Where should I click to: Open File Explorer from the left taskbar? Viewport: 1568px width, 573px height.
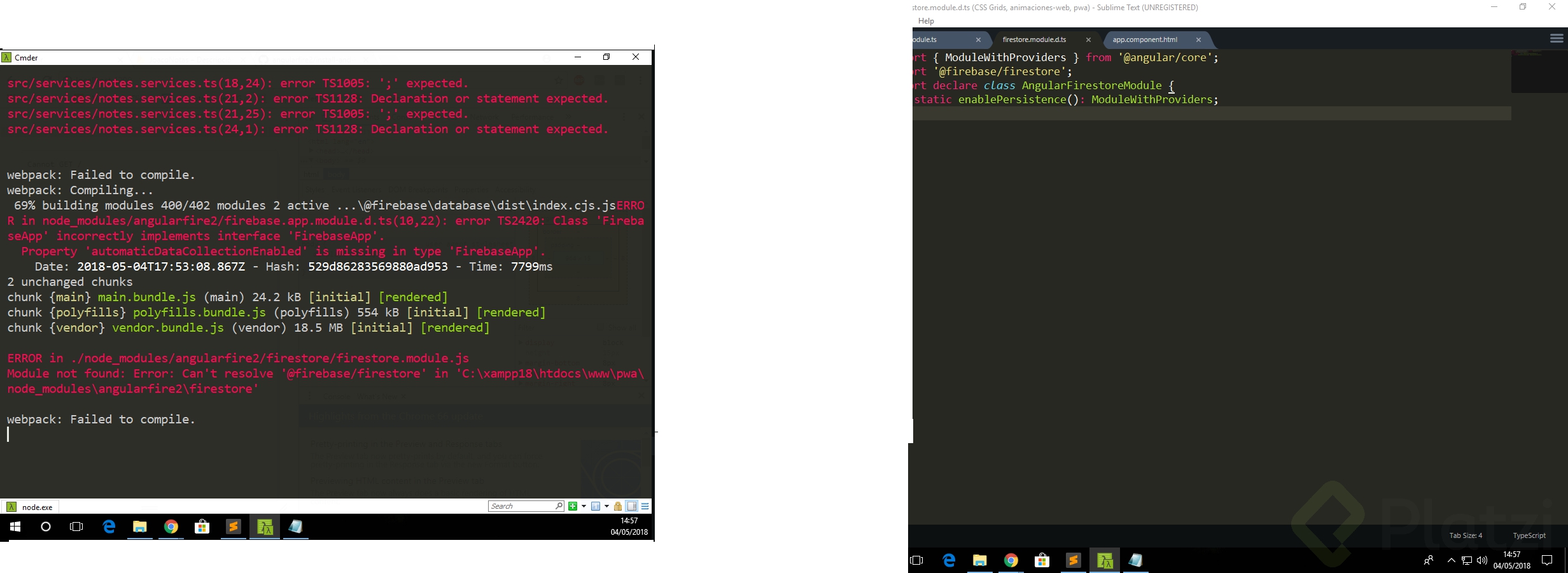(x=140, y=527)
